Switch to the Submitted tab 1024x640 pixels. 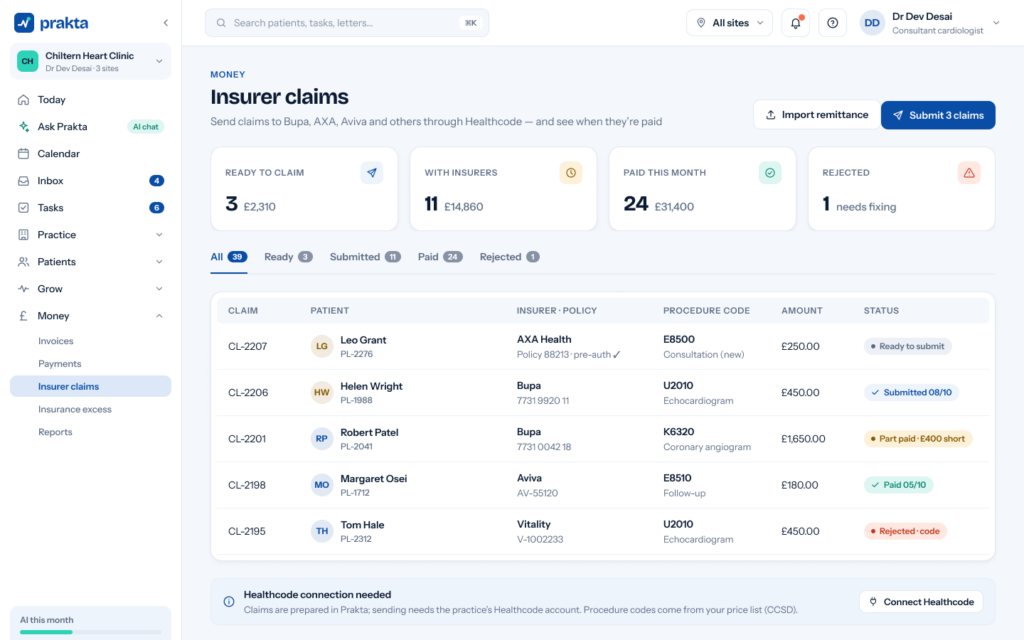pos(365,257)
